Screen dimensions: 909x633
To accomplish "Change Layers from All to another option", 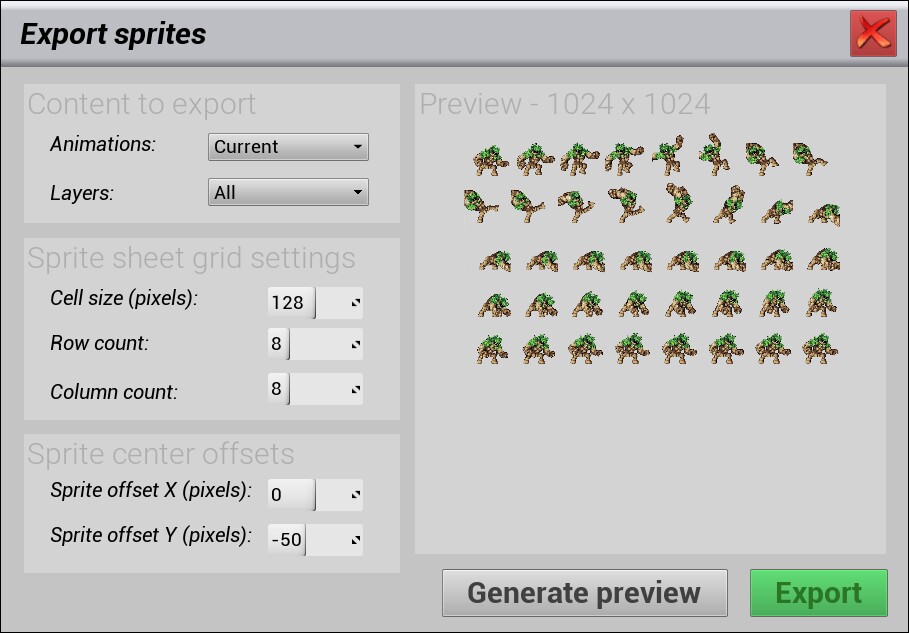I will coord(288,192).
